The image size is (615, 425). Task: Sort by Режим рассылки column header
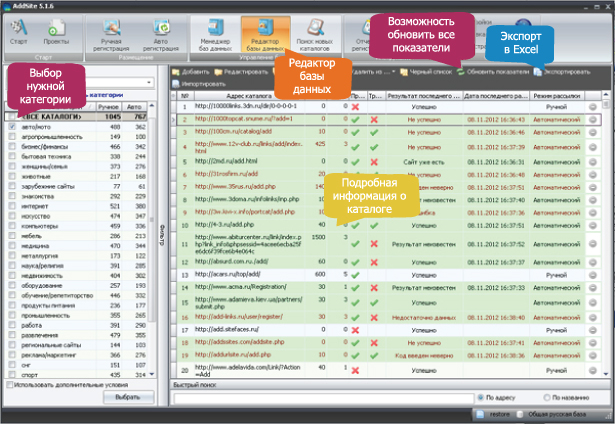click(557, 96)
